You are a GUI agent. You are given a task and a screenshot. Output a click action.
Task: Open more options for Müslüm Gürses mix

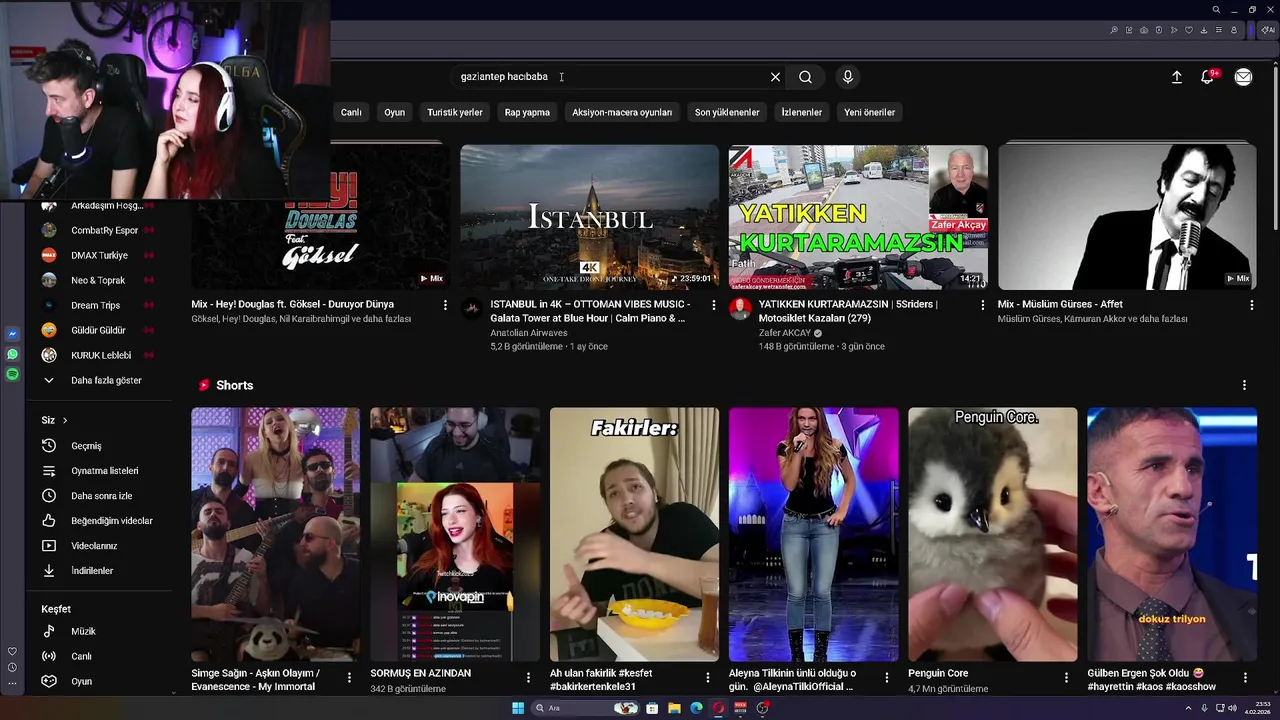(x=1252, y=305)
